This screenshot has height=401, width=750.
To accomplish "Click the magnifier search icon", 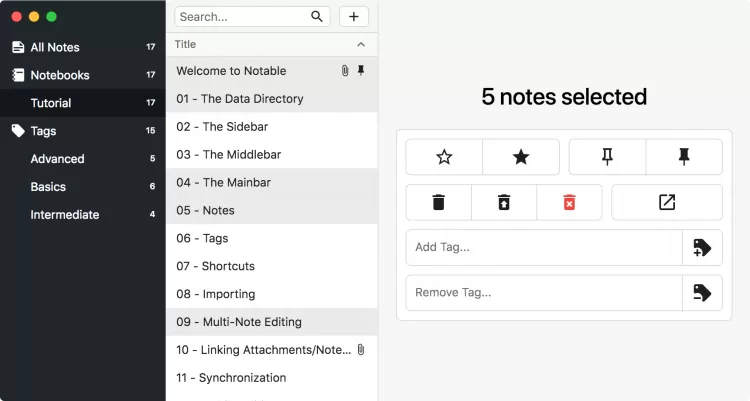I will pyautogui.click(x=317, y=17).
